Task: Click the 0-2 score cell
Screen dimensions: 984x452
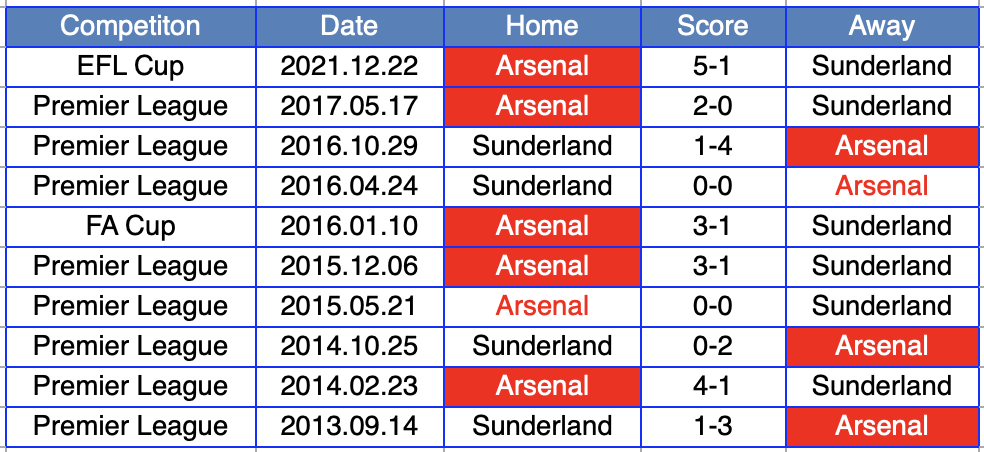Action: [x=712, y=346]
